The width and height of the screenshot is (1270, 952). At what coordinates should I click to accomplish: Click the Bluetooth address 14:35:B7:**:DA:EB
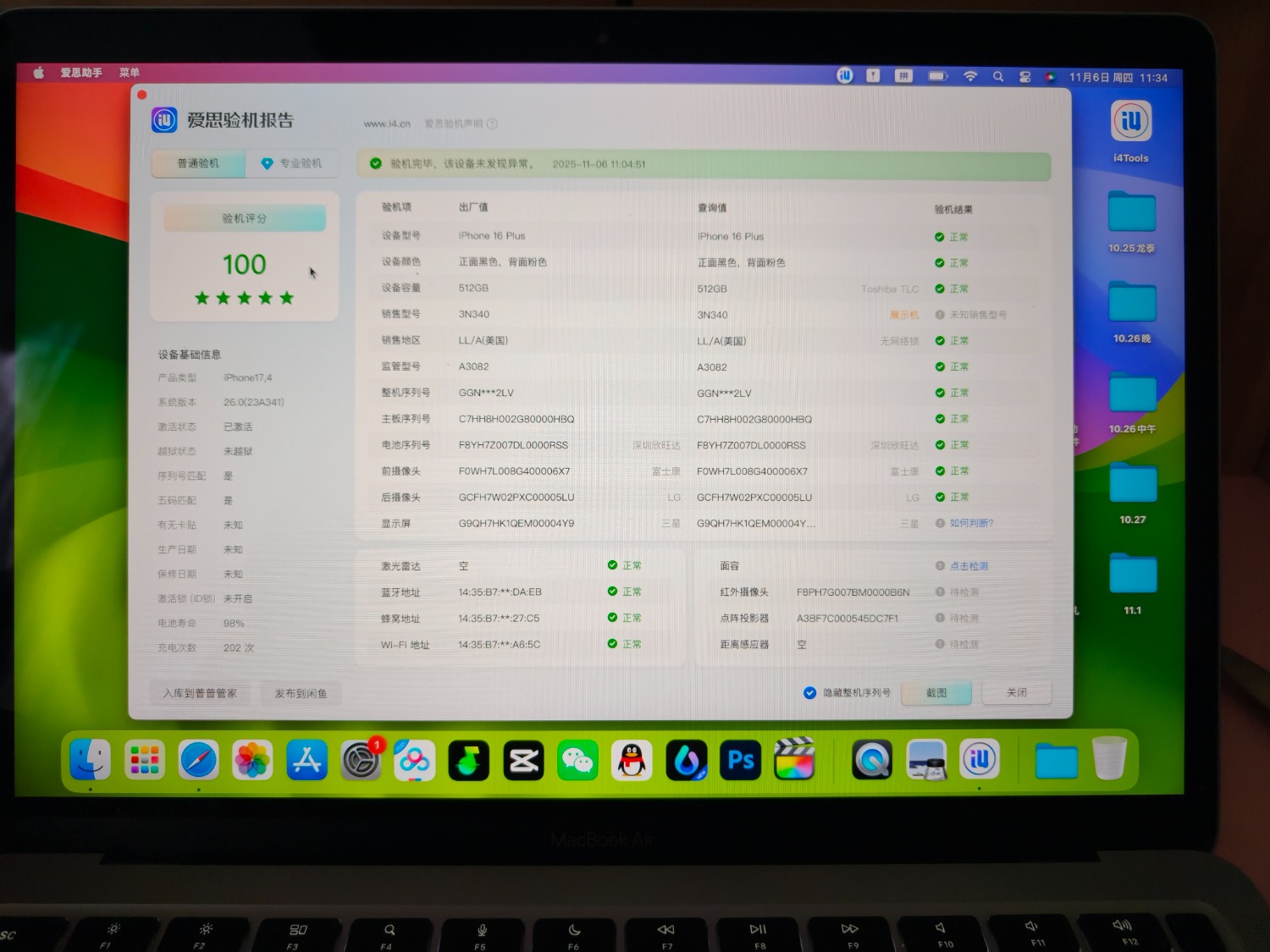point(500,592)
